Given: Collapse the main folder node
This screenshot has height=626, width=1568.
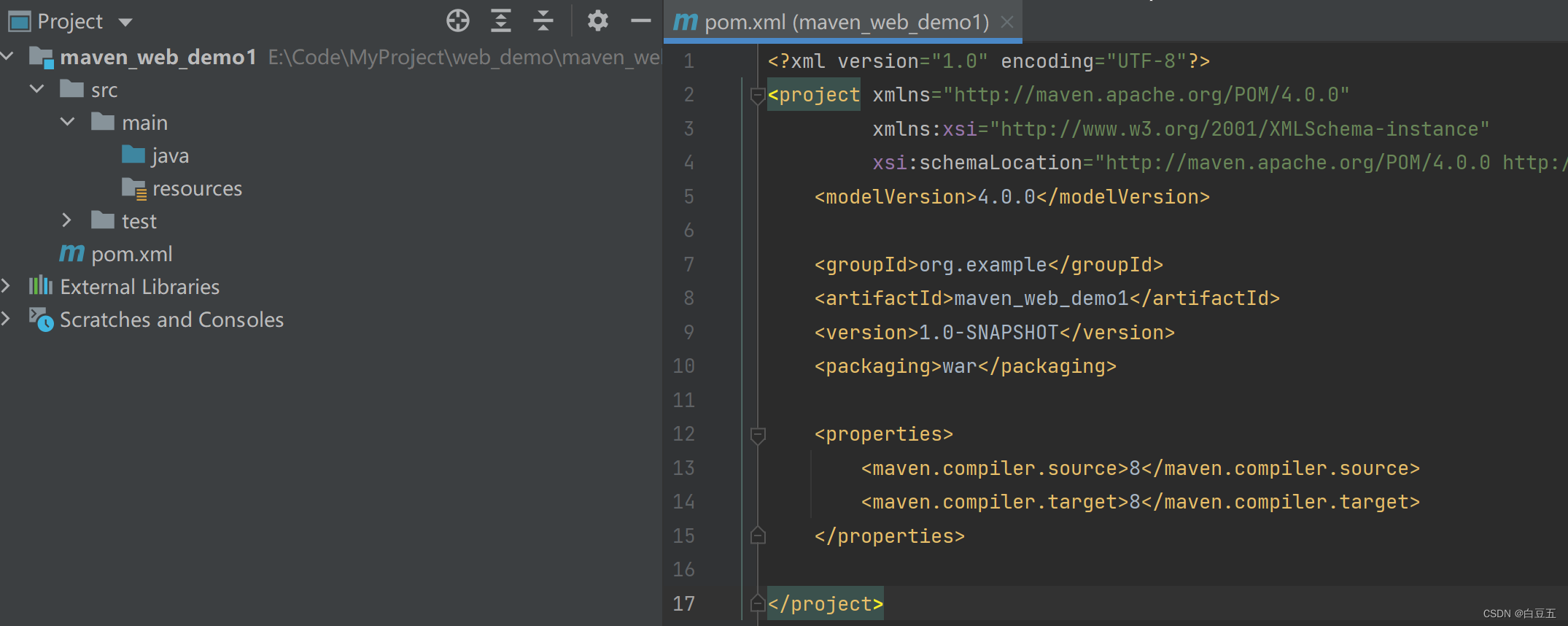Looking at the screenshot, I should point(68,122).
